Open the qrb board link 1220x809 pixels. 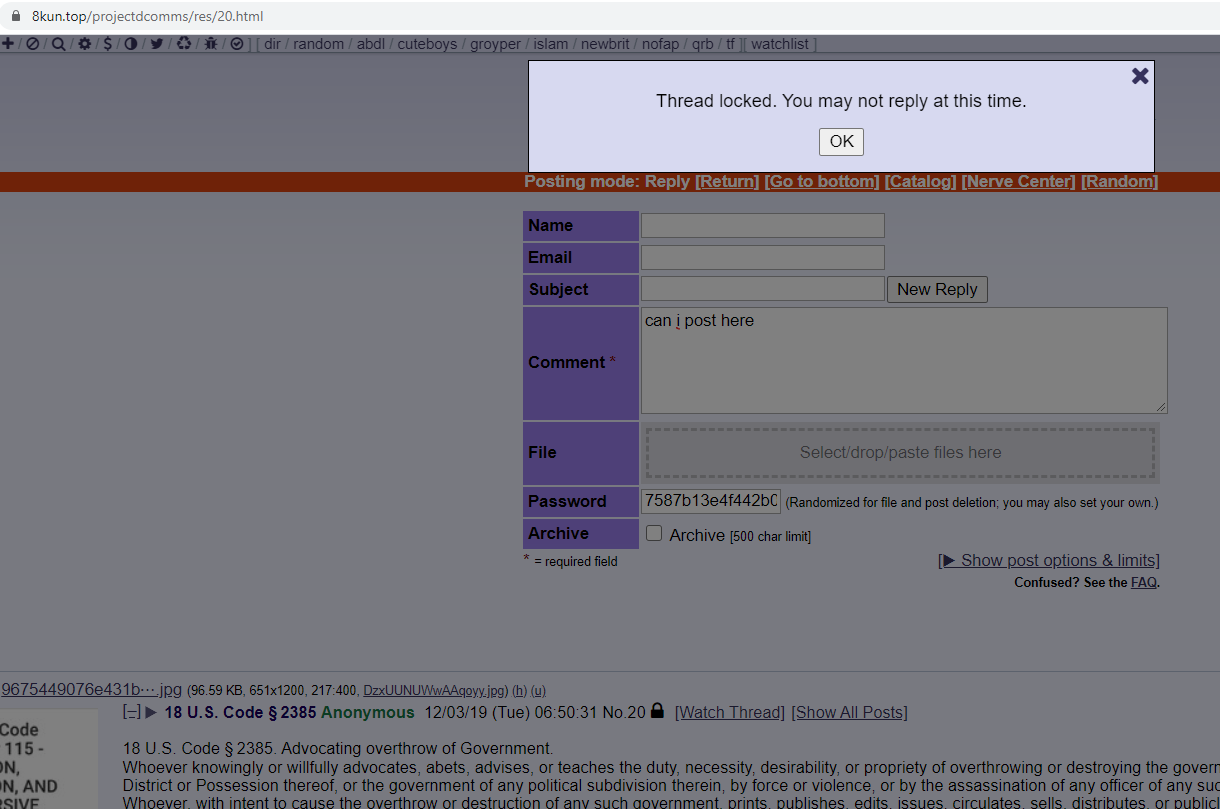[702, 44]
